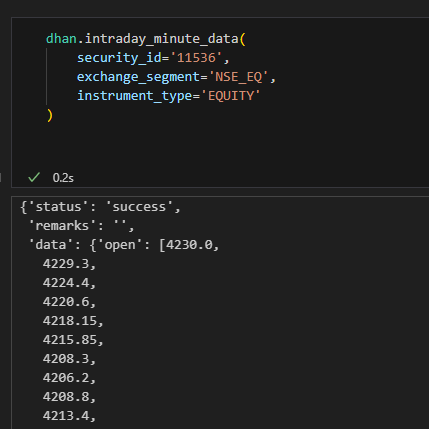429x429 pixels.
Task: Click the 'status': 'success' output line
Action: pos(100,207)
